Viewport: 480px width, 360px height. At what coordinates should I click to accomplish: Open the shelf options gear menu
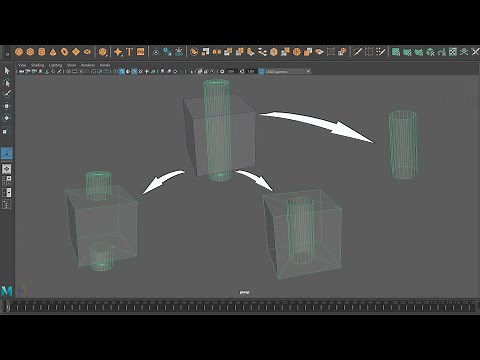(x=7, y=54)
